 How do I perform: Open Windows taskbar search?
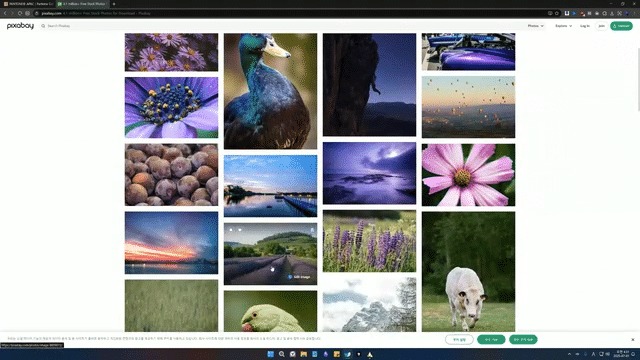coord(282,354)
